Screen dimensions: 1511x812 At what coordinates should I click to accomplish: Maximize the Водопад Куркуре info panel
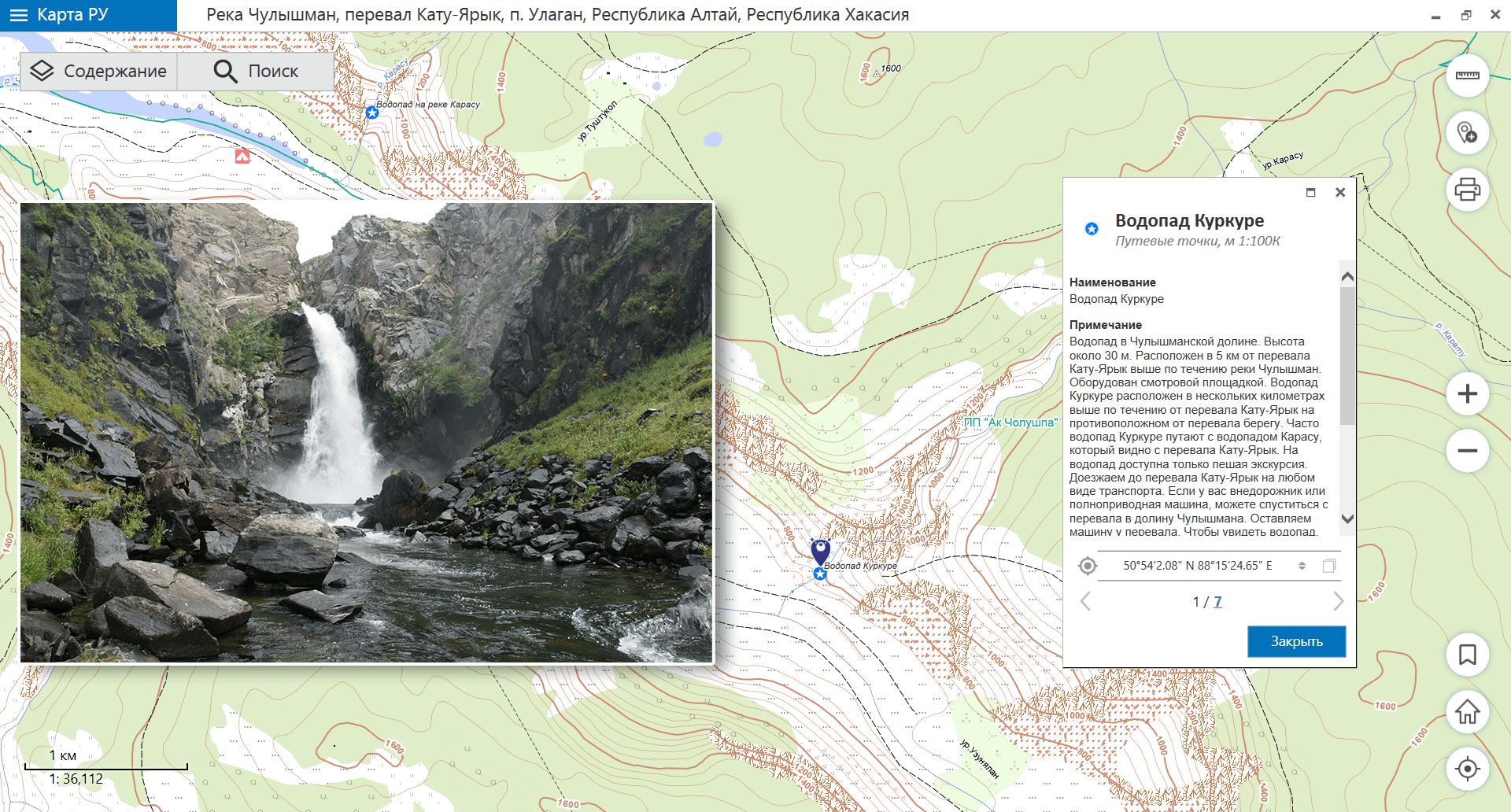(x=1310, y=193)
